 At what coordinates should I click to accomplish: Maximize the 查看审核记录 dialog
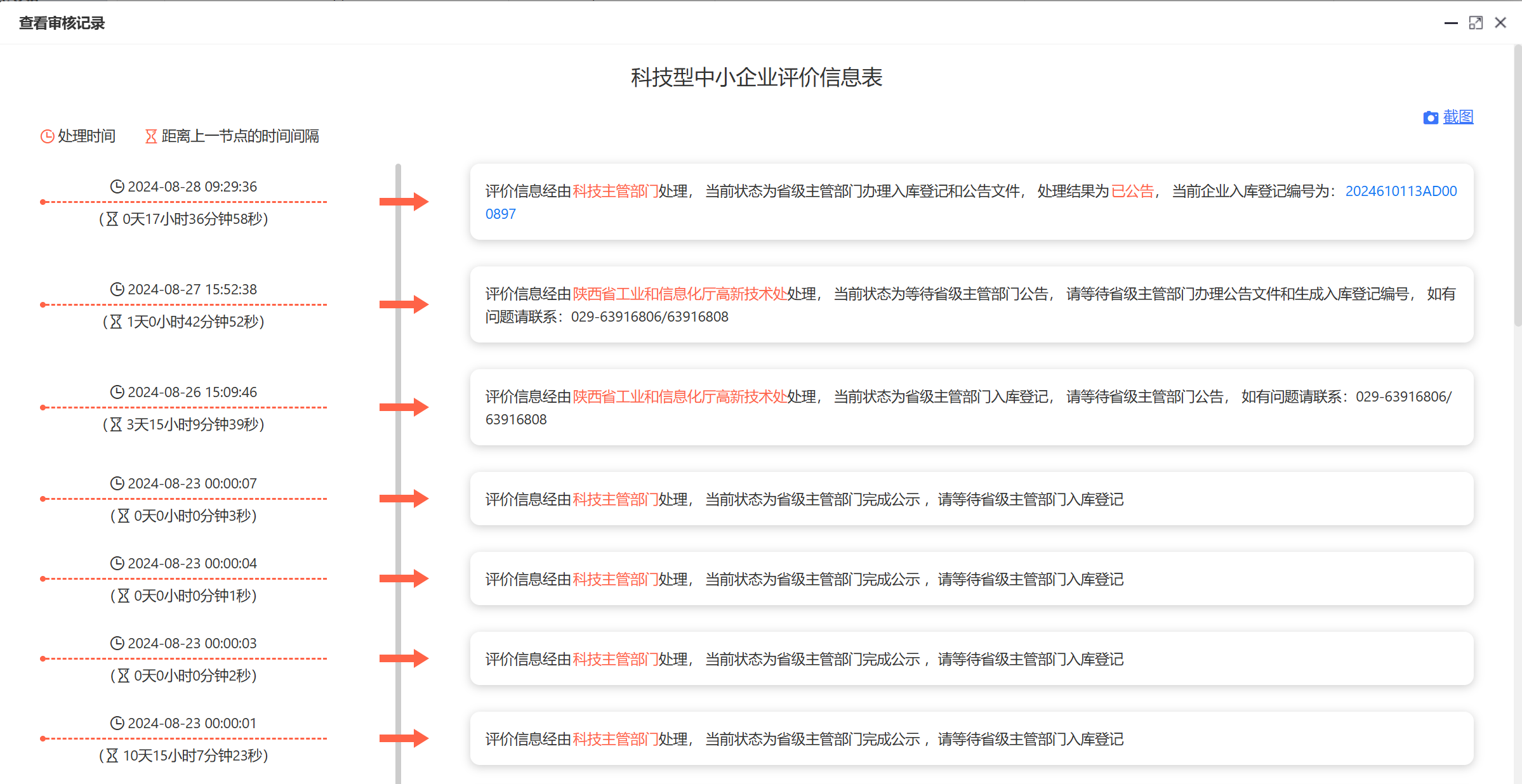click(1476, 23)
